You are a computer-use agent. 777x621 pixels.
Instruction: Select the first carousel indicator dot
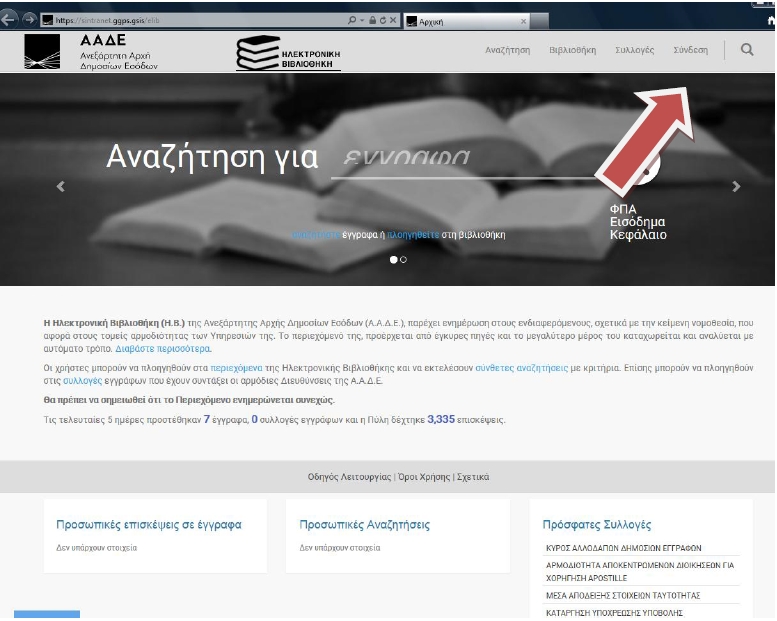393,259
